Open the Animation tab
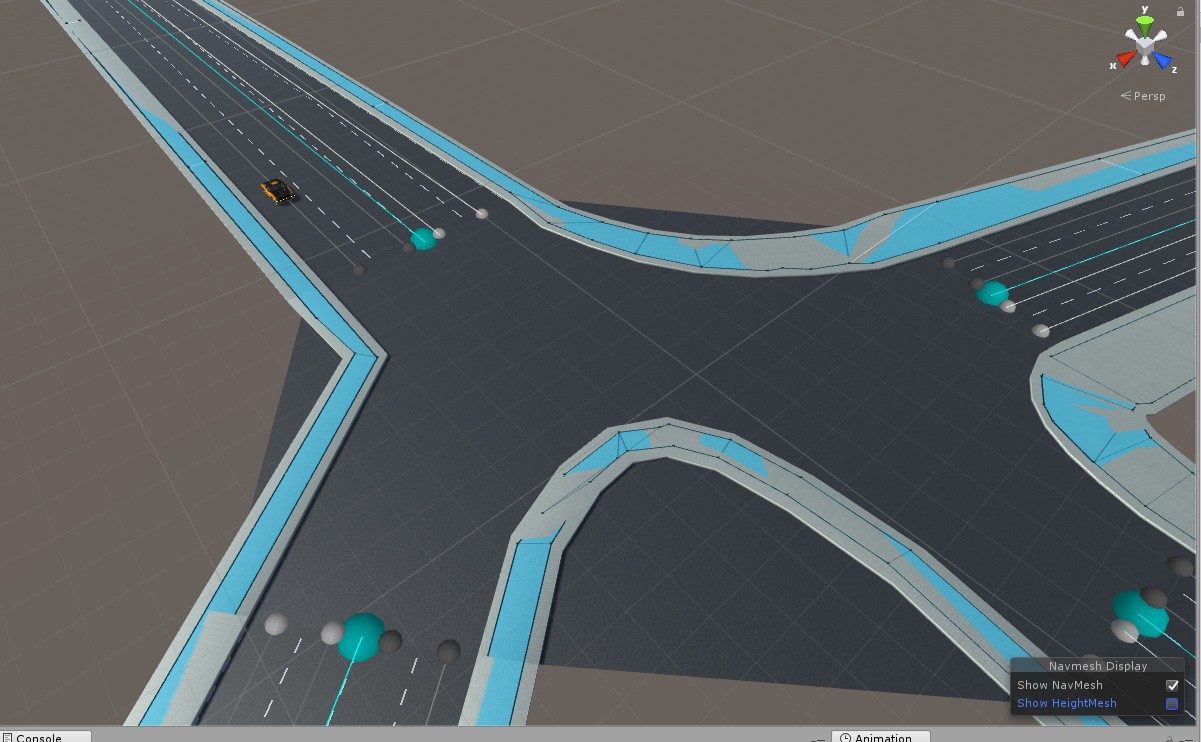 [x=882, y=737]
